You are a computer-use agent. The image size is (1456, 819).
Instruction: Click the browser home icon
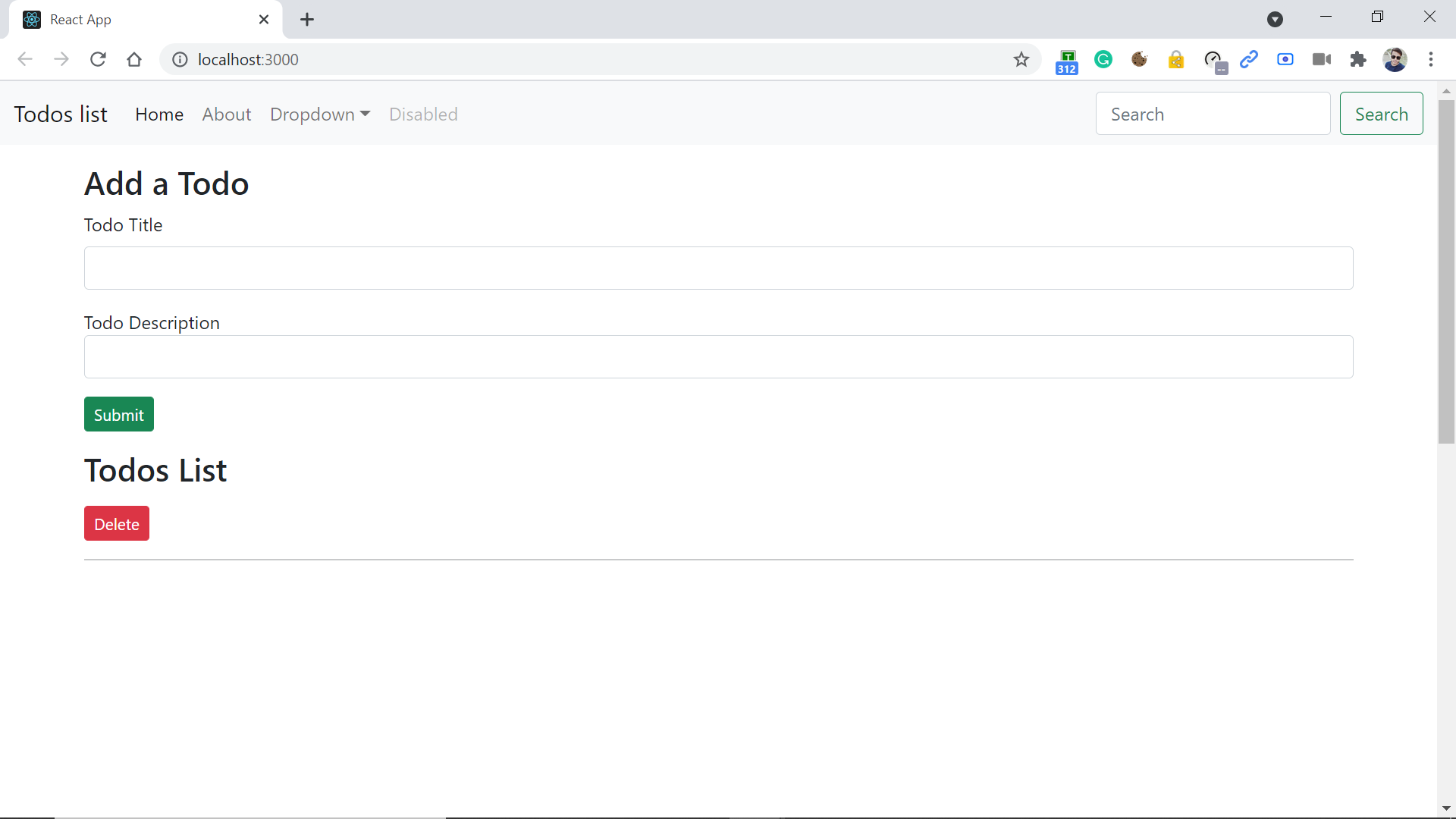[134, 59]
